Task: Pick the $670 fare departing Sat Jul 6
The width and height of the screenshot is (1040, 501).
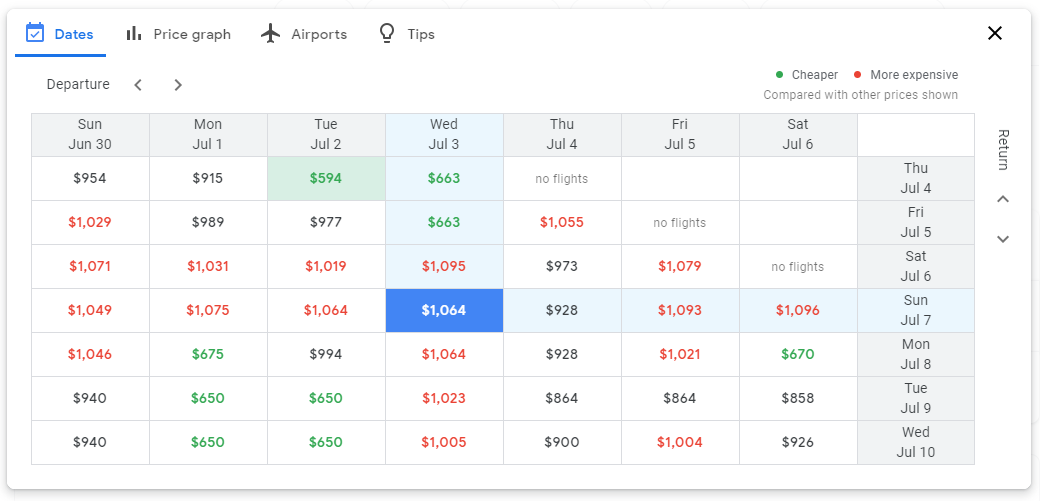Action: [798, 354]
